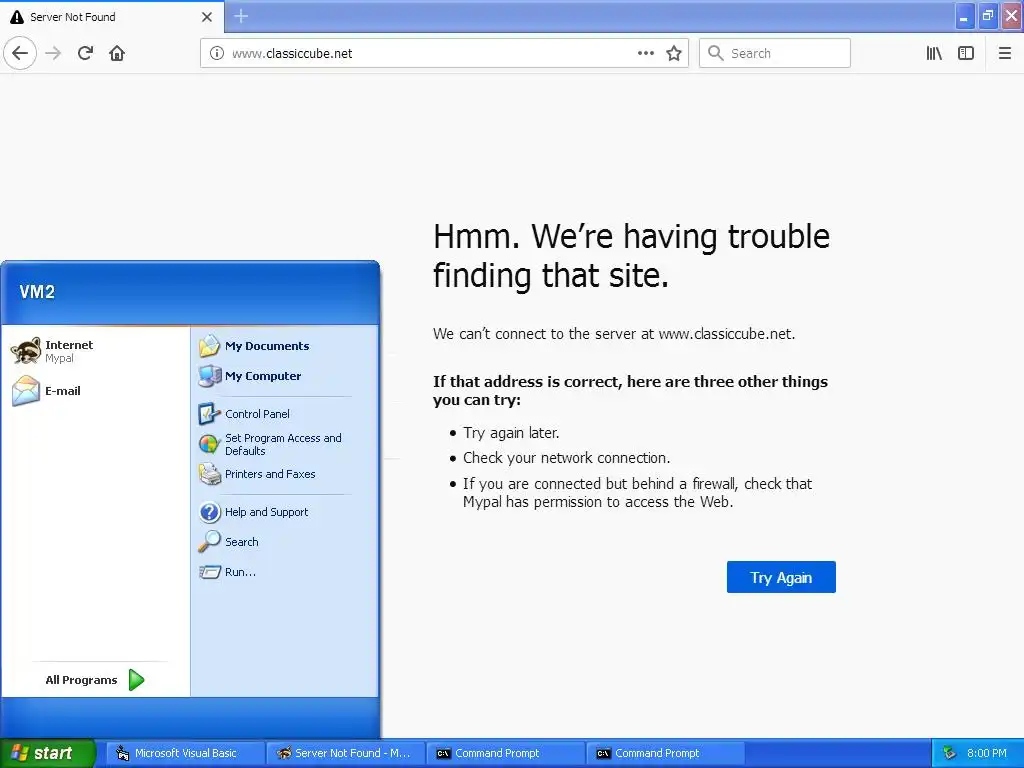Open the browser home page
Screen dimensions: 1024x768
click(117, 53)
